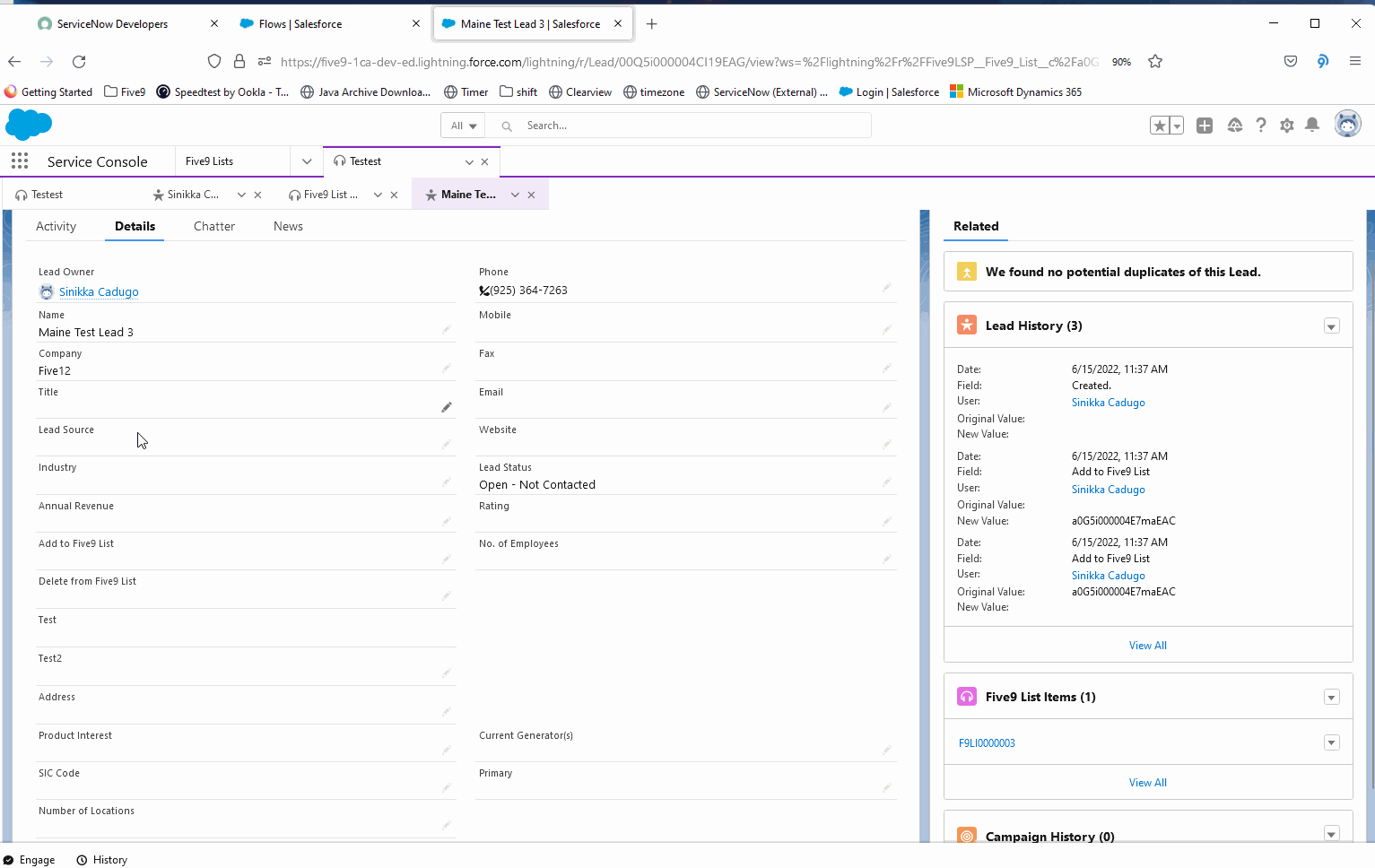Open Lead History actions dropdown
Viewport: 1375px width, 868px height.
1332,326
